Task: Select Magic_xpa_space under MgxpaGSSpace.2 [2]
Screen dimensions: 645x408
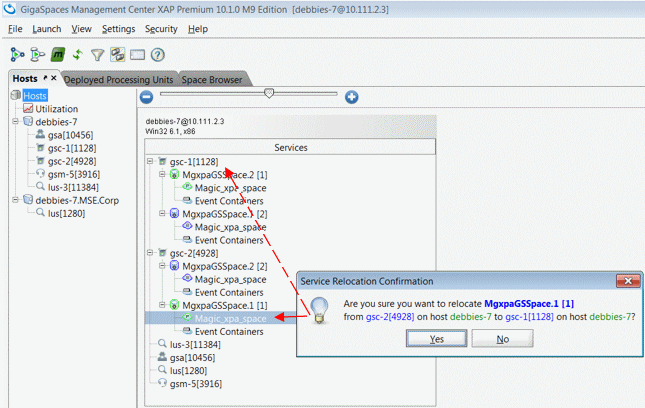Action: coord(230,279)
